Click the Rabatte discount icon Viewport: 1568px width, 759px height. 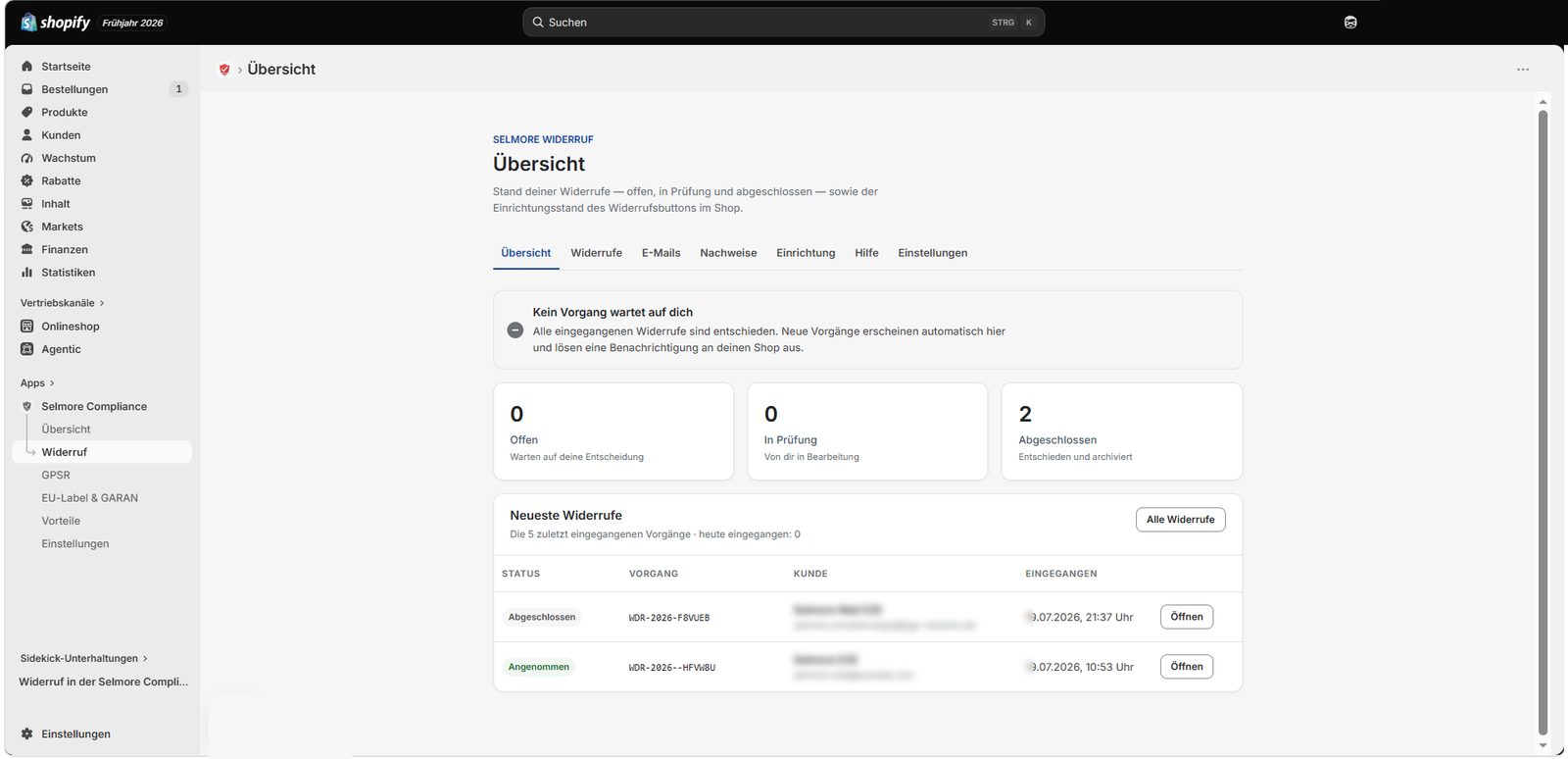click(27, 180)
